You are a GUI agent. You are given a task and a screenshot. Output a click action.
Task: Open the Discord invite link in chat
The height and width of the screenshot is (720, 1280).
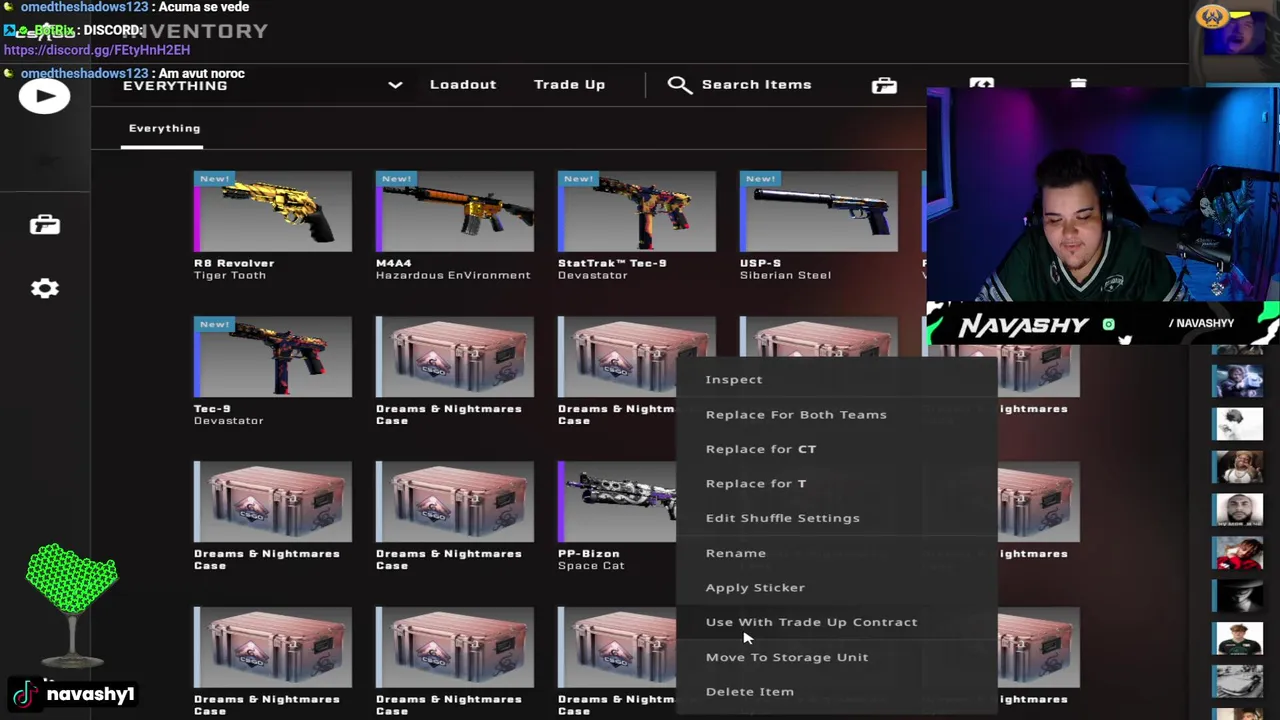[97, 50]
